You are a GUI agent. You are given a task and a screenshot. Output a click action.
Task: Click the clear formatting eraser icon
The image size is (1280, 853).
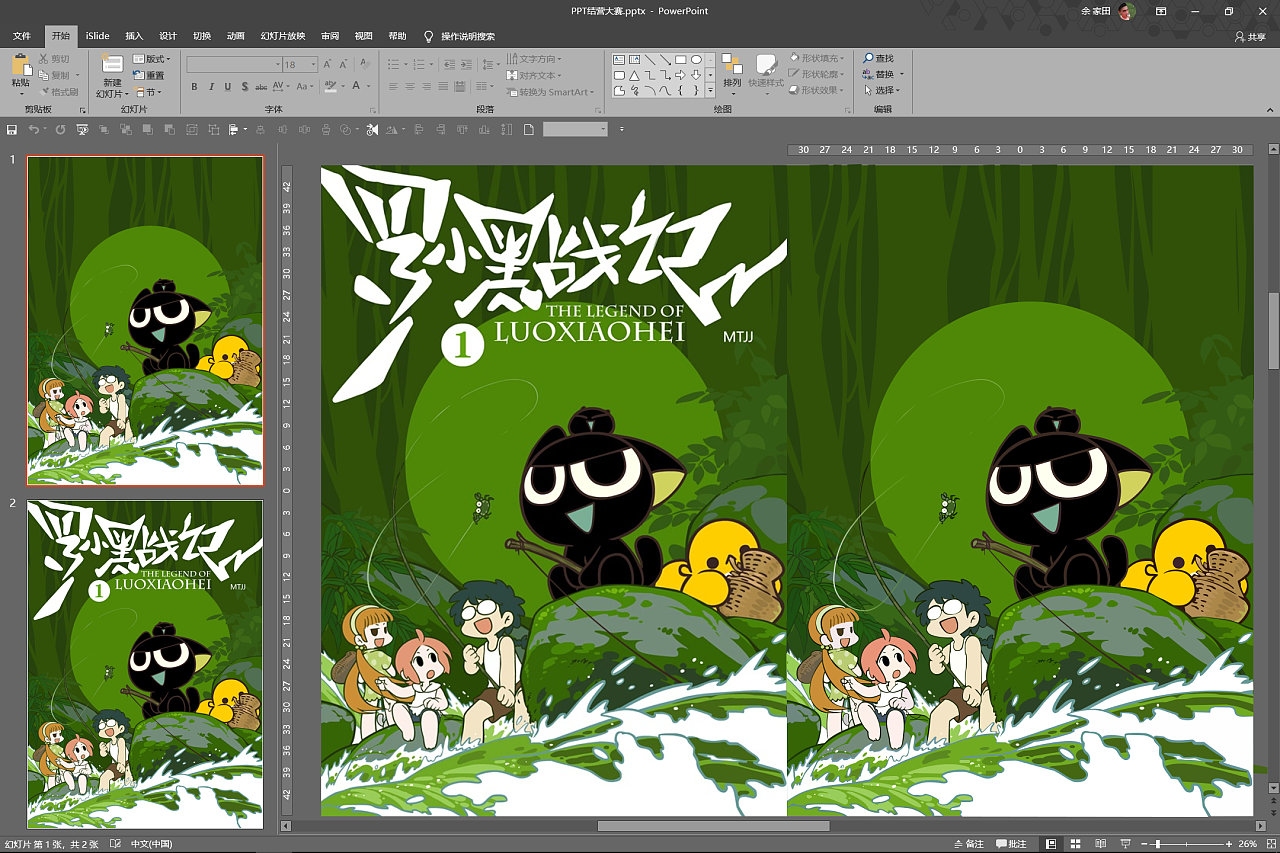[365, 64]
